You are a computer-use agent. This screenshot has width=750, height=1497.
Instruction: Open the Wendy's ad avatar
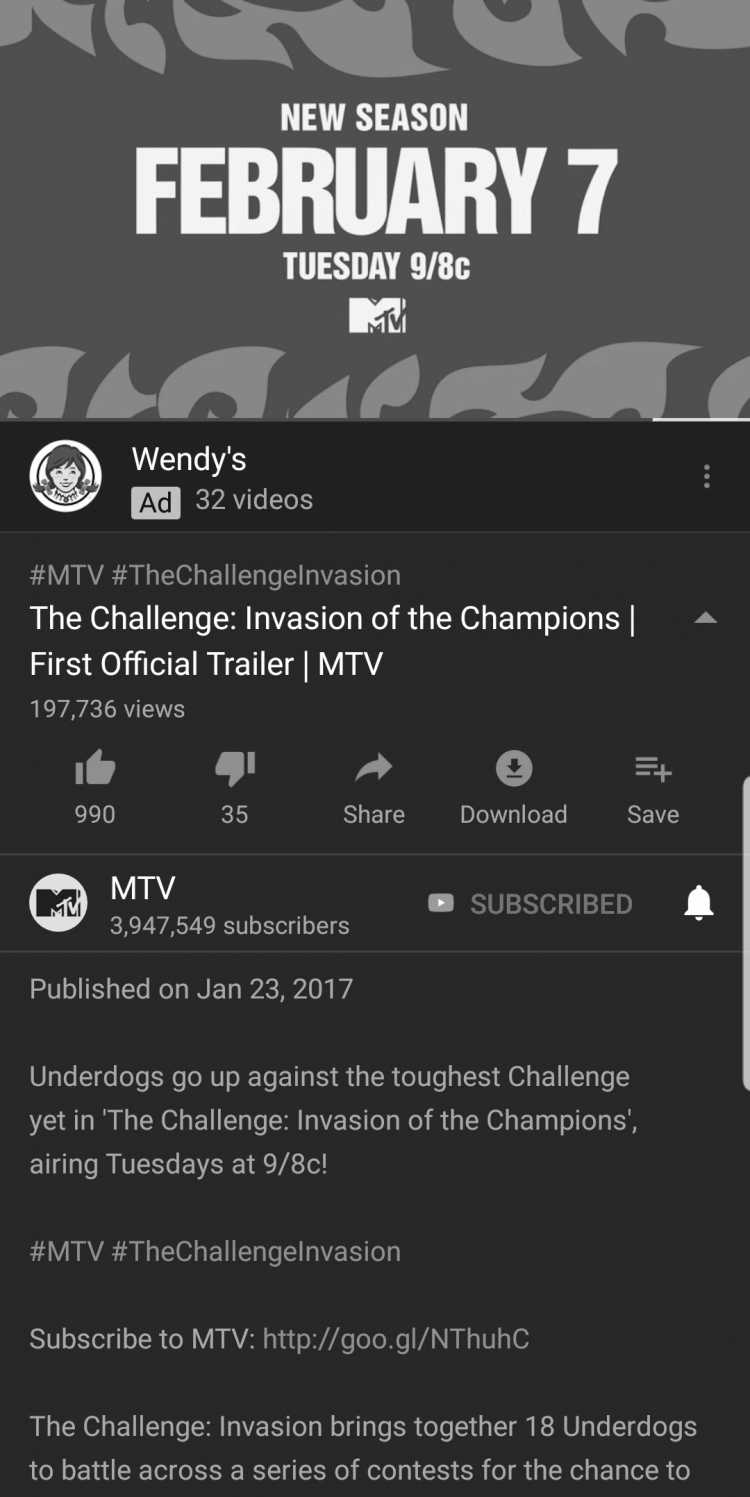[66, 476]
